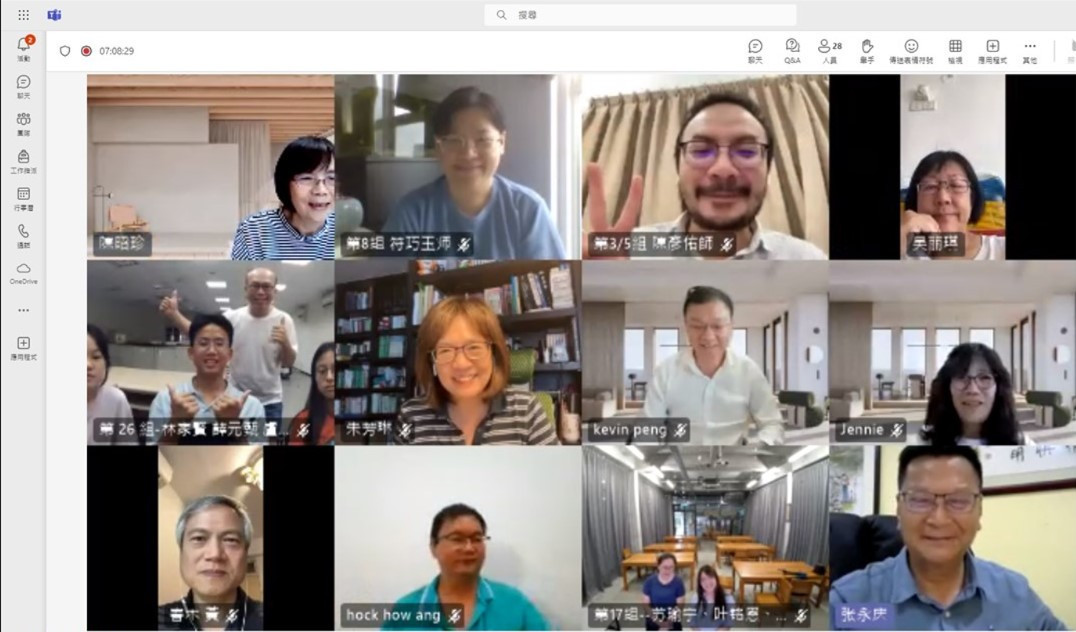The image size is (1076, 632).
Task: Select kevin peng's video tile
Action: 705,352
